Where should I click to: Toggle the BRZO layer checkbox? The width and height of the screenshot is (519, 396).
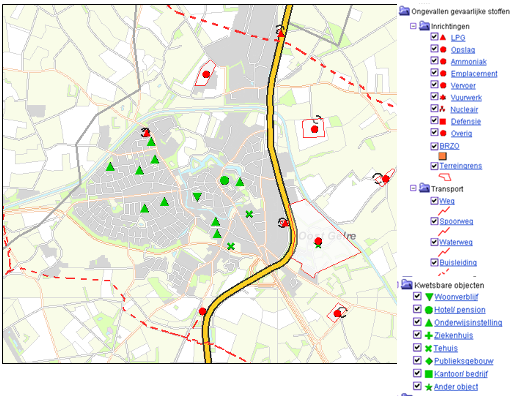tap(434, 146)
